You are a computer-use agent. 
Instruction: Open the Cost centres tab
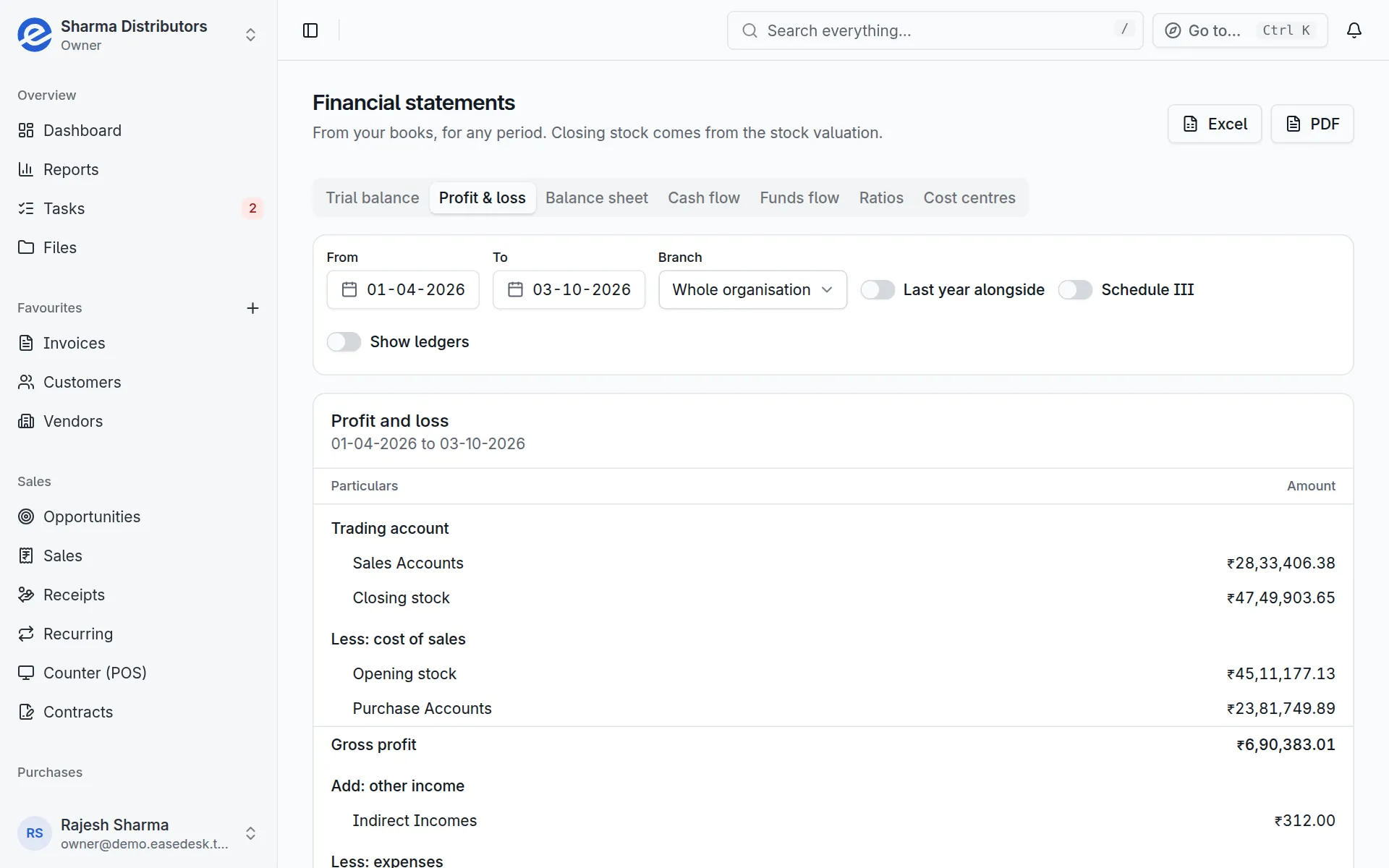969,198
